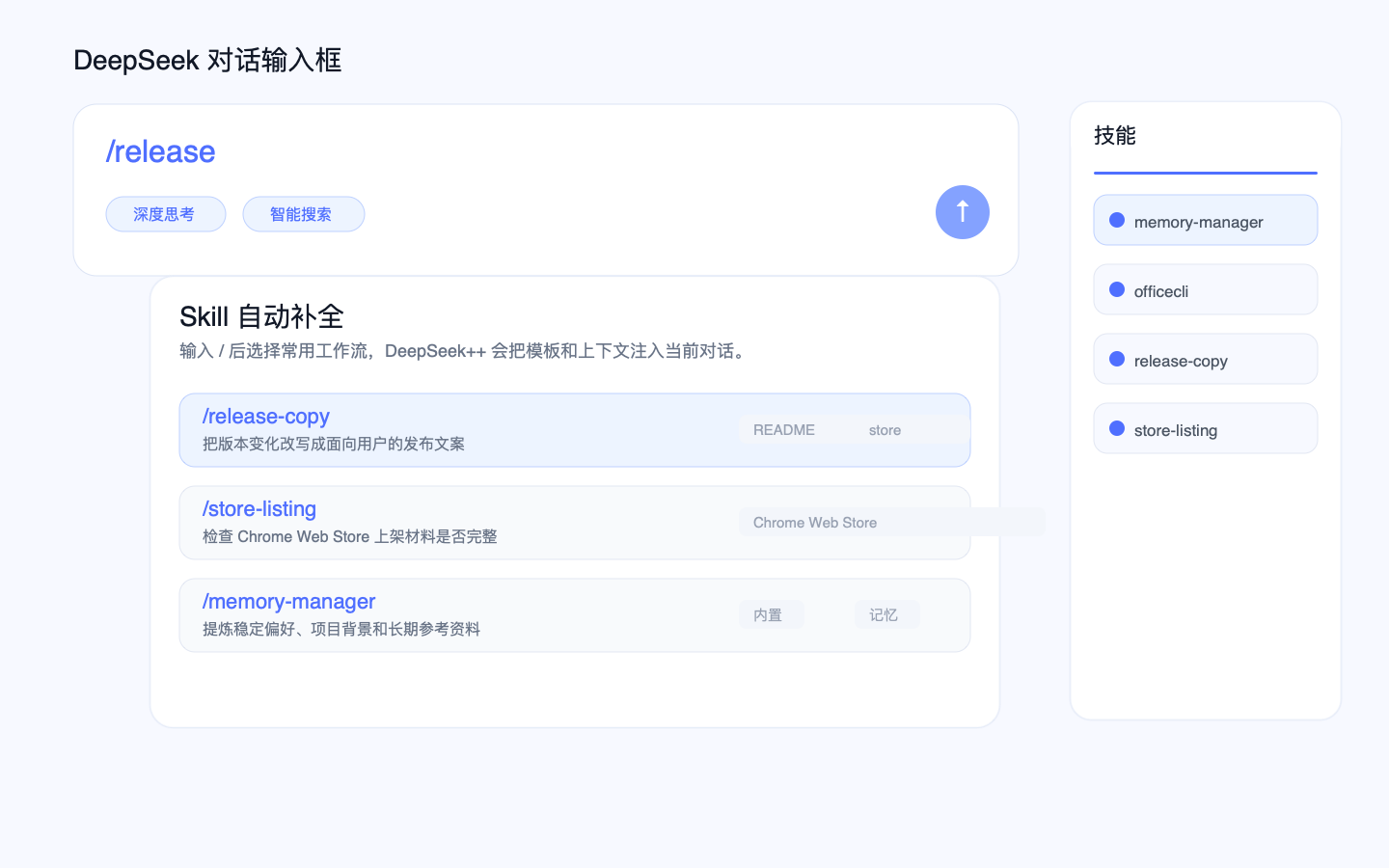Open store-listing in the 技能 panel

[1206, 428]
